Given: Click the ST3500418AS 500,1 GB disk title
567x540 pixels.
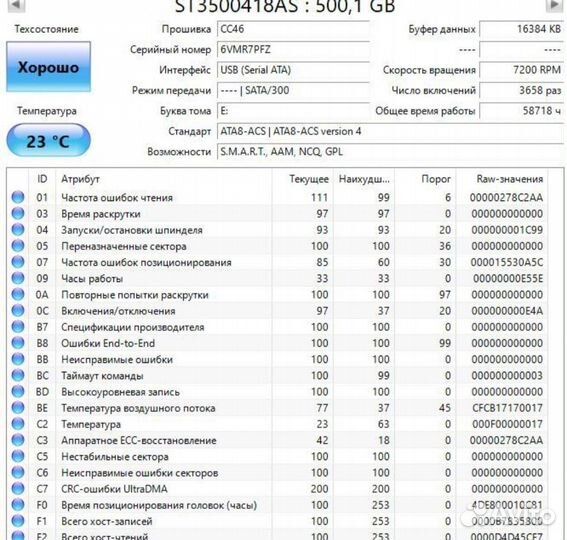Looking at the screenshot, I should click(x=285, y=7).
